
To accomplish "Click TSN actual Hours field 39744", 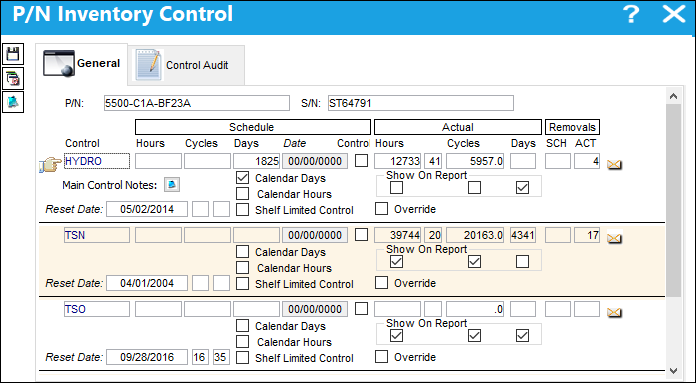I will [x=397, y=235].
